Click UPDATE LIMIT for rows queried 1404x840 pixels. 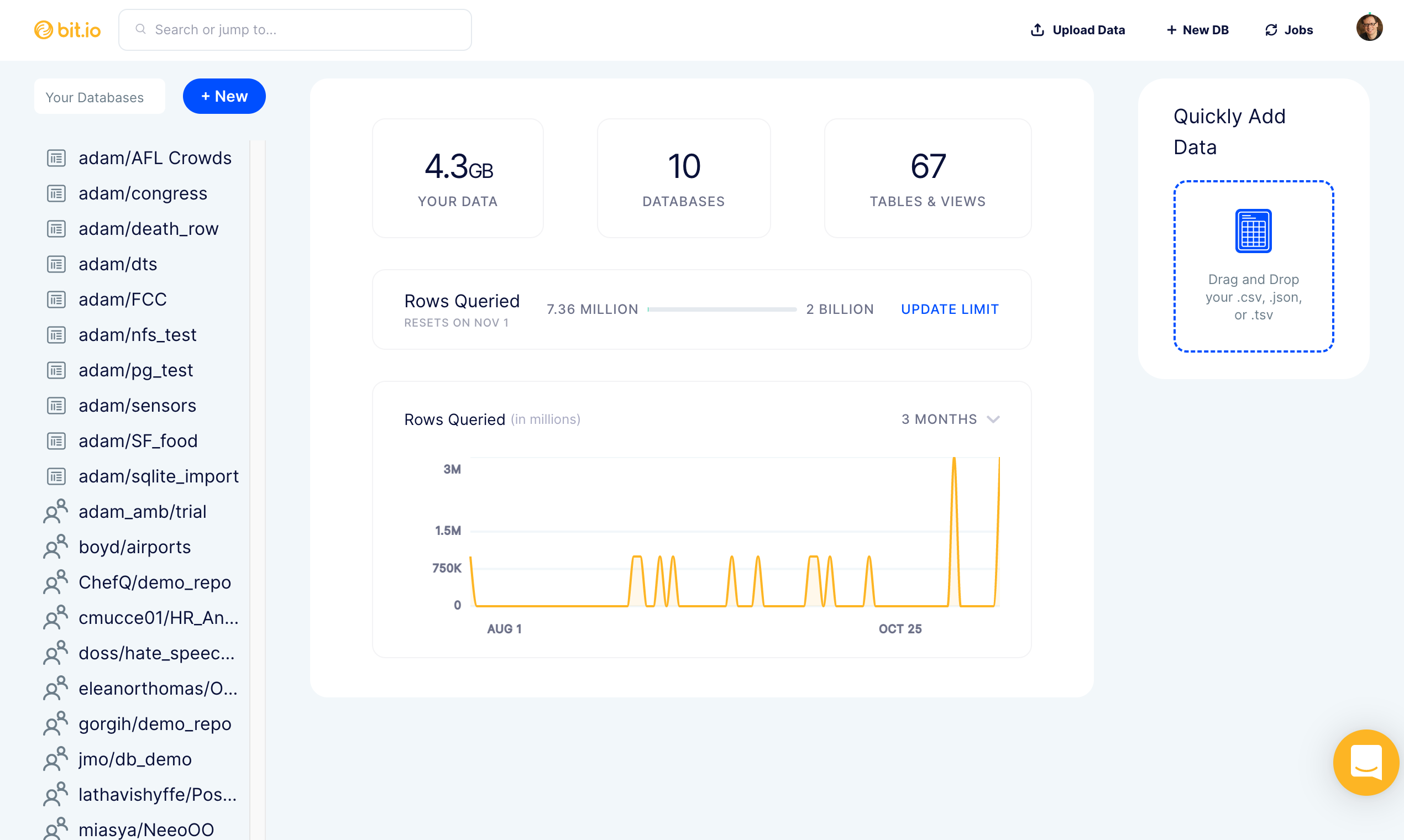coord(950,309)
